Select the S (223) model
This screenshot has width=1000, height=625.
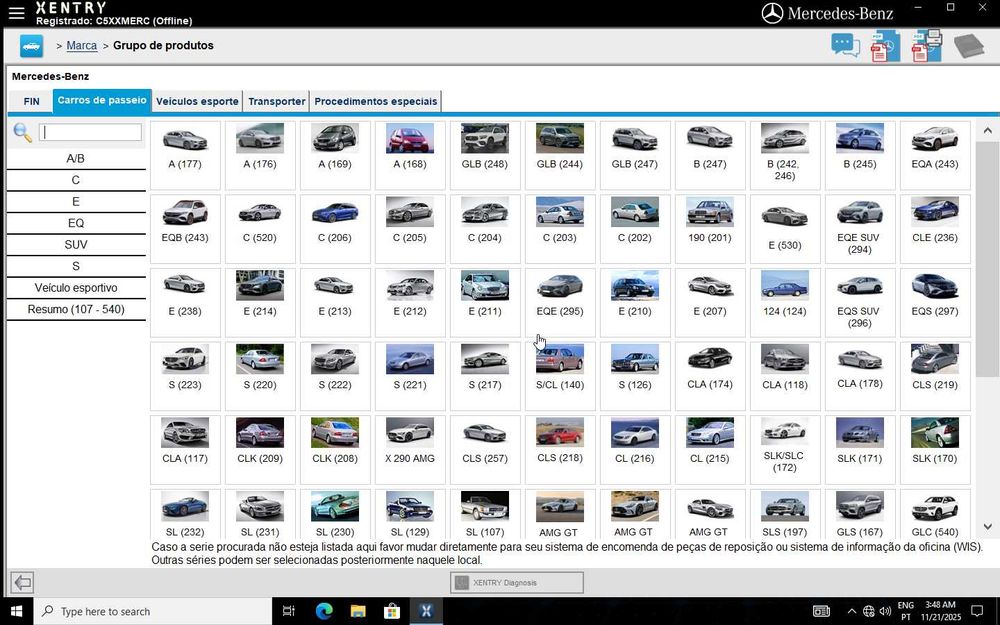tap(185, 376)
